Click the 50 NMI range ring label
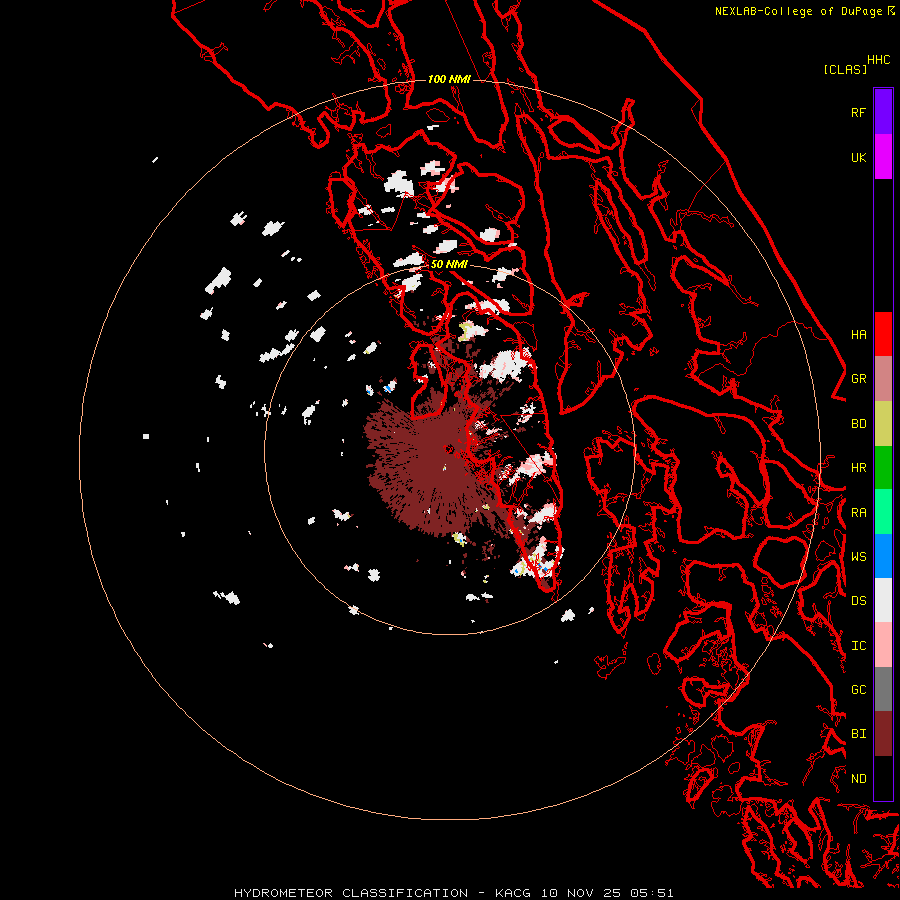This screenshot has height=900, width=900. (449, 264)
